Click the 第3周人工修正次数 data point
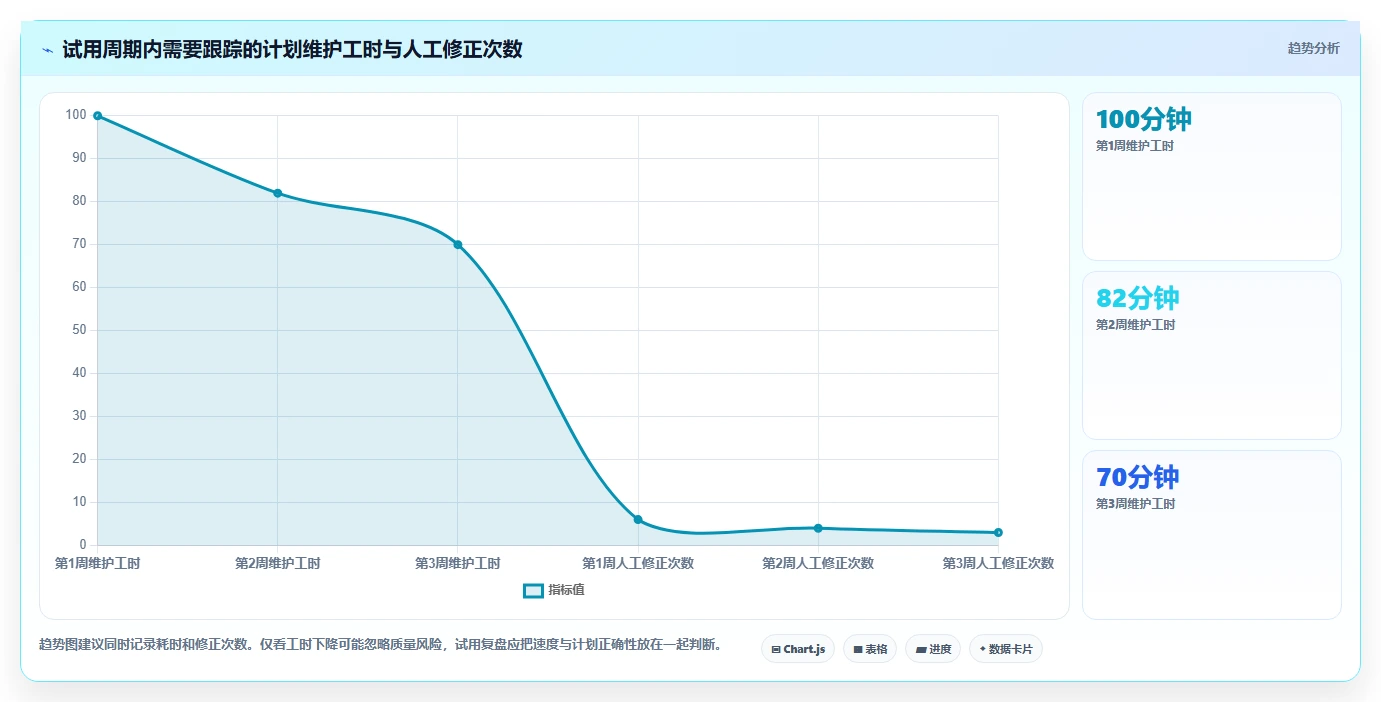 point(998,532)
